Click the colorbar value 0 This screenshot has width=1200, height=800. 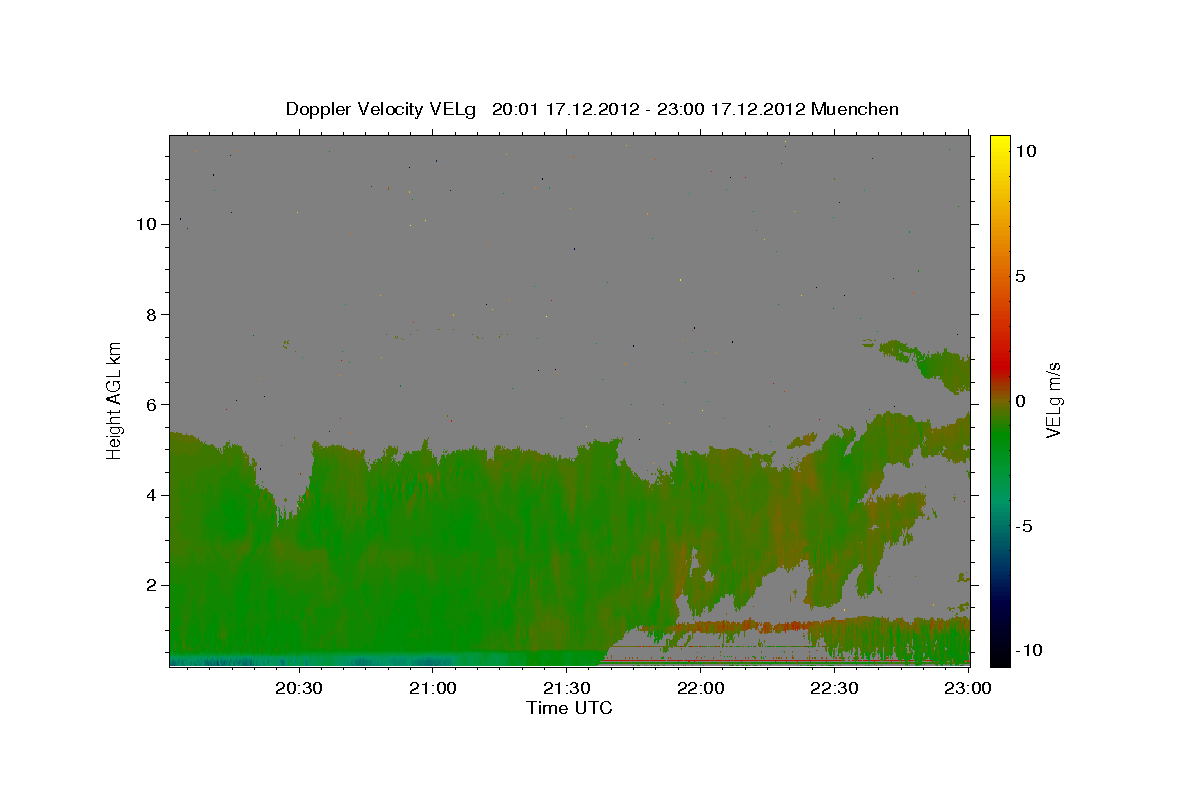1020,401
